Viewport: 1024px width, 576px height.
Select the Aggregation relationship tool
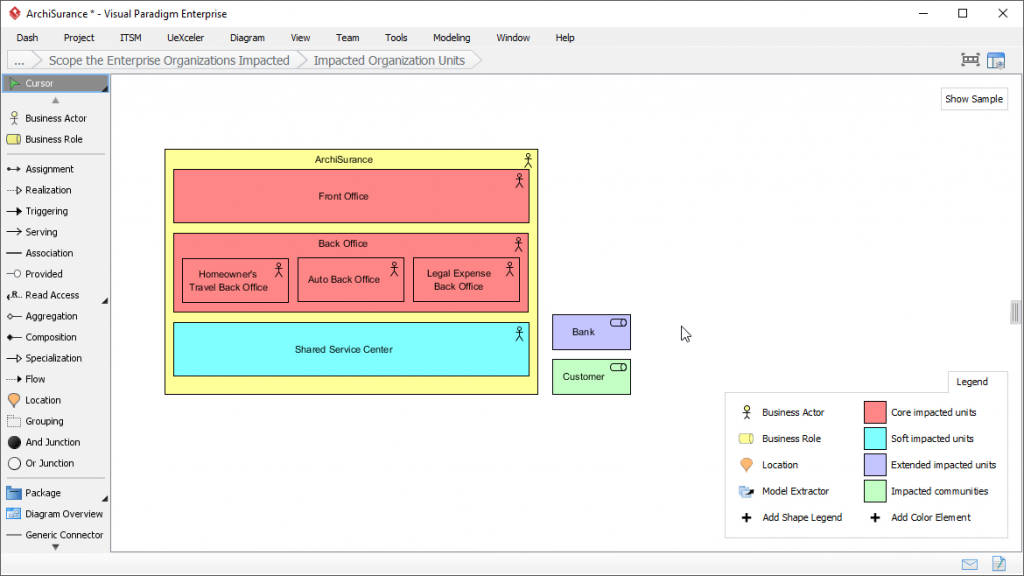point(48,316)
